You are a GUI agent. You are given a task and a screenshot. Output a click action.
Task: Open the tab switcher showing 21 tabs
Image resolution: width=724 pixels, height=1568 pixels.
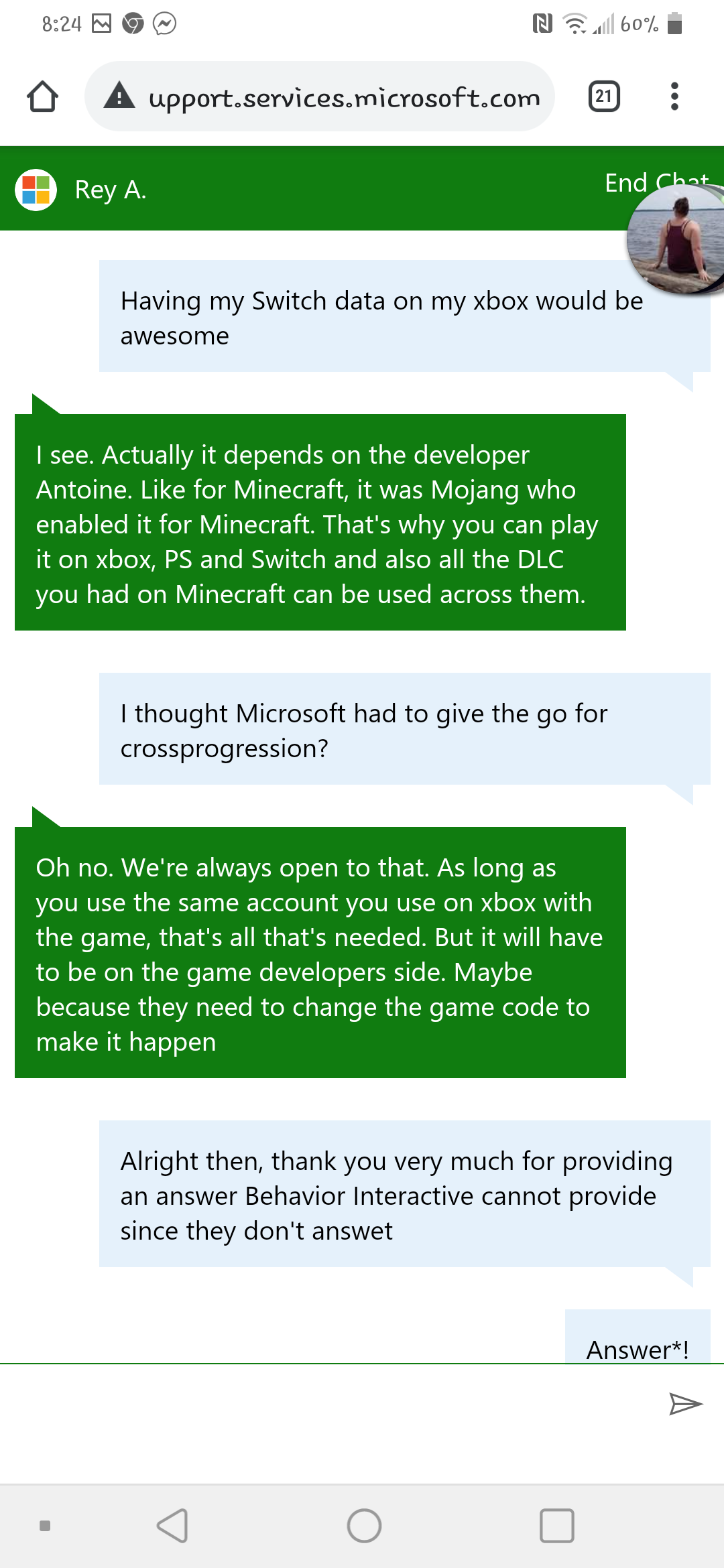[x=603, y=96]
